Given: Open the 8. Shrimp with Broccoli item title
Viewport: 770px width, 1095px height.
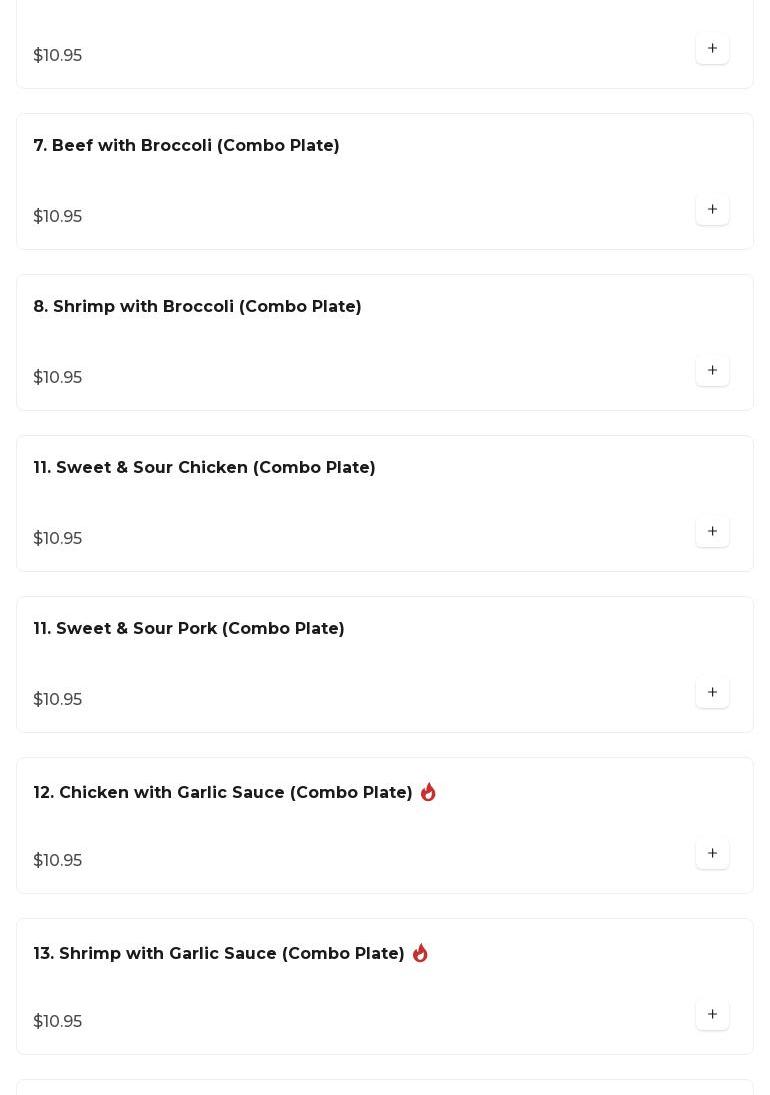Looking at the screenshot, I should (198, 307).
